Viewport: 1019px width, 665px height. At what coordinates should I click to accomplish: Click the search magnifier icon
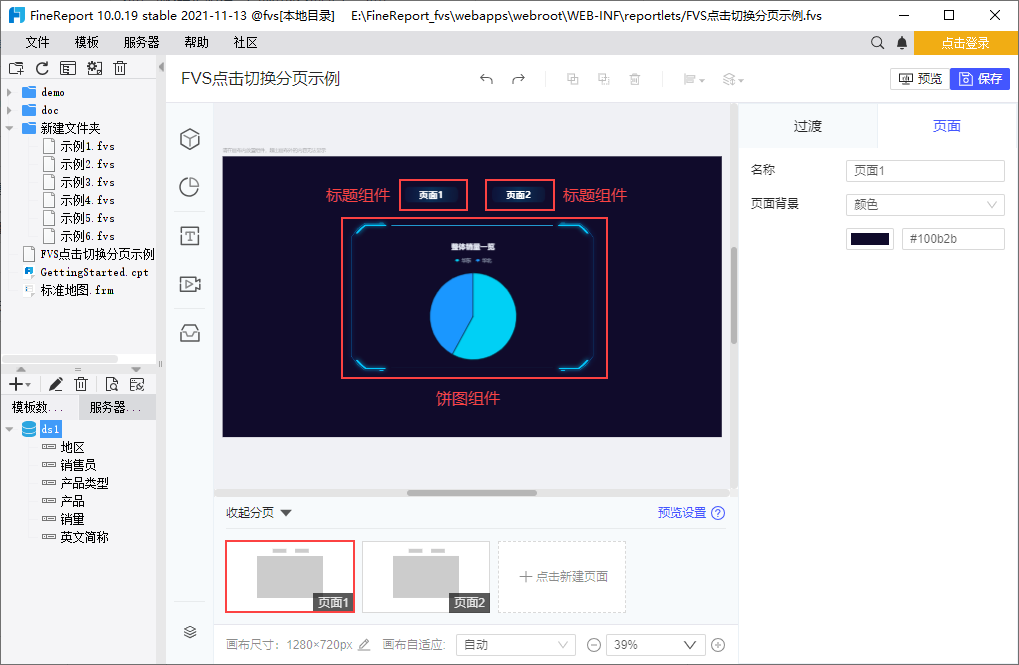[x=877, y=43]
